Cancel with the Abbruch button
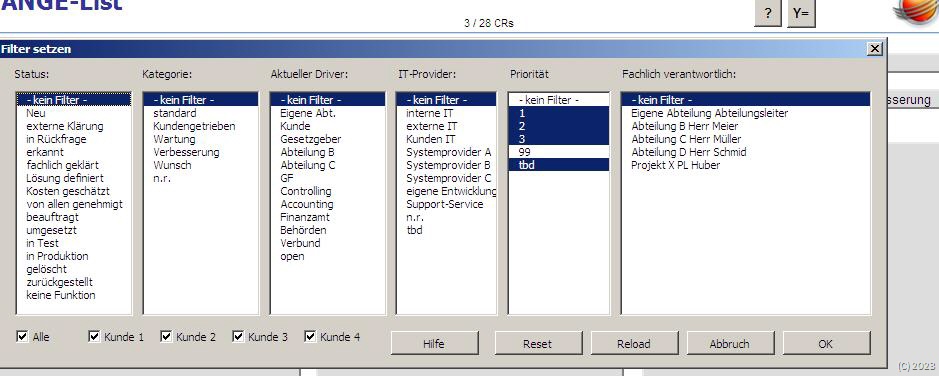This screenshot has height=376, width=939. point(730,344)
